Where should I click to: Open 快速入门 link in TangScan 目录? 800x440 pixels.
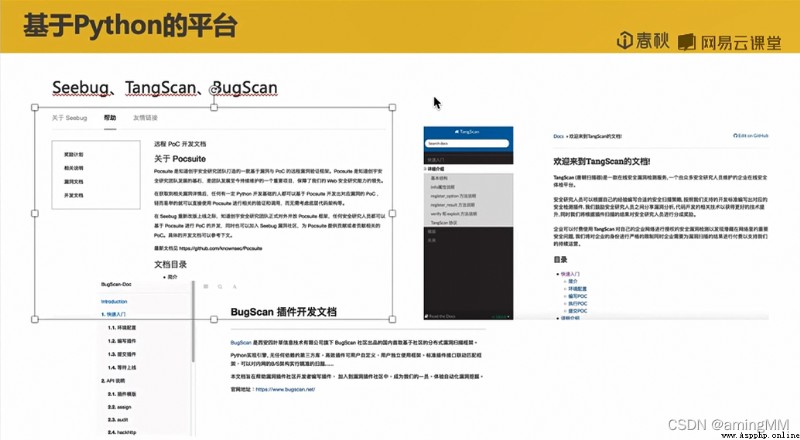570,274
